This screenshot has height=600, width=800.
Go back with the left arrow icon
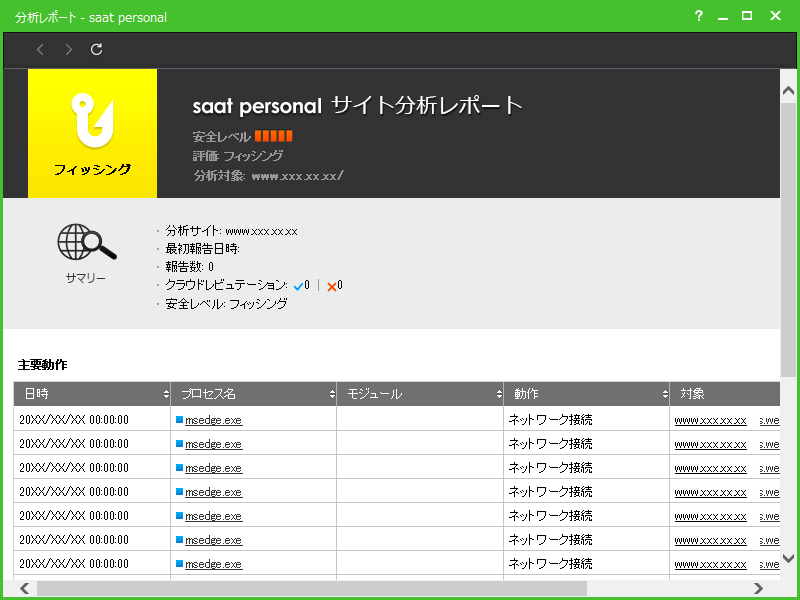pos(40,49)
